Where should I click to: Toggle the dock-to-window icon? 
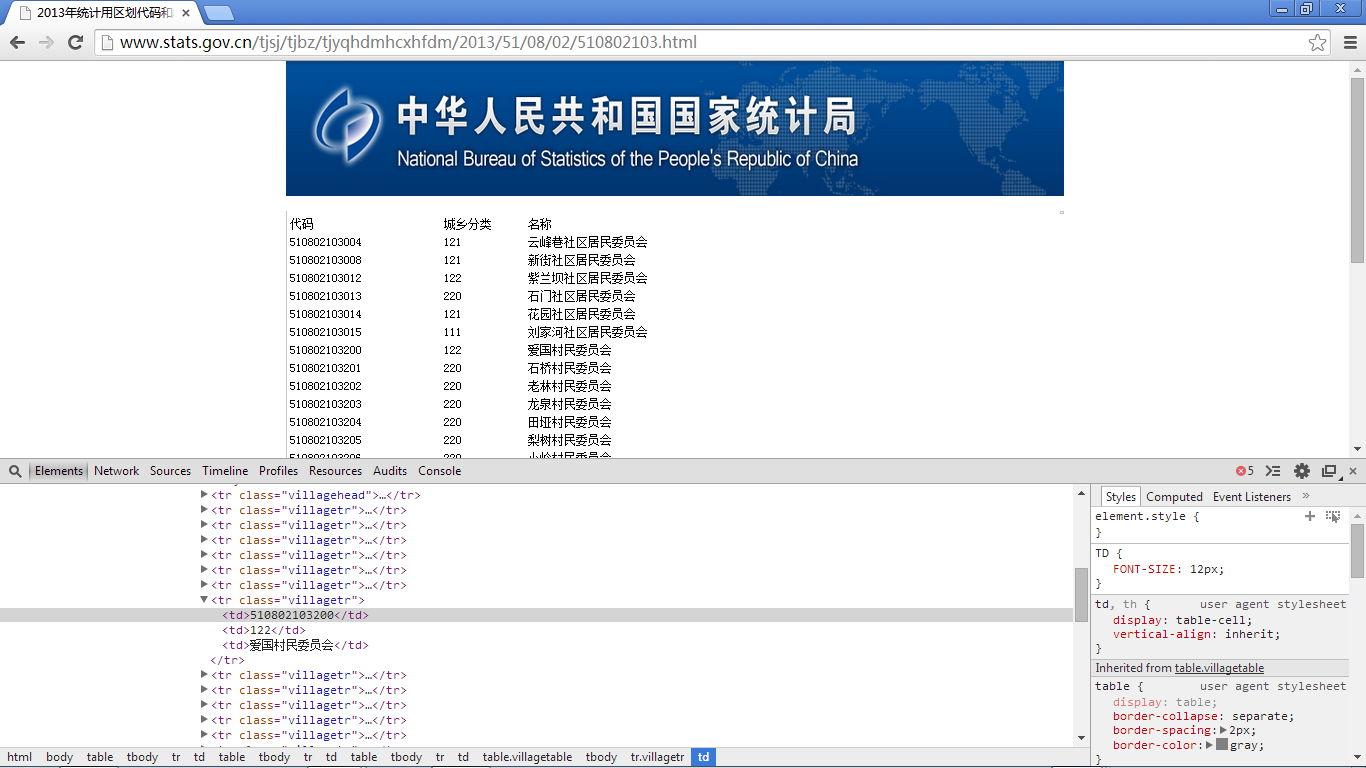pyautogui.click(x=1328, y=470)
